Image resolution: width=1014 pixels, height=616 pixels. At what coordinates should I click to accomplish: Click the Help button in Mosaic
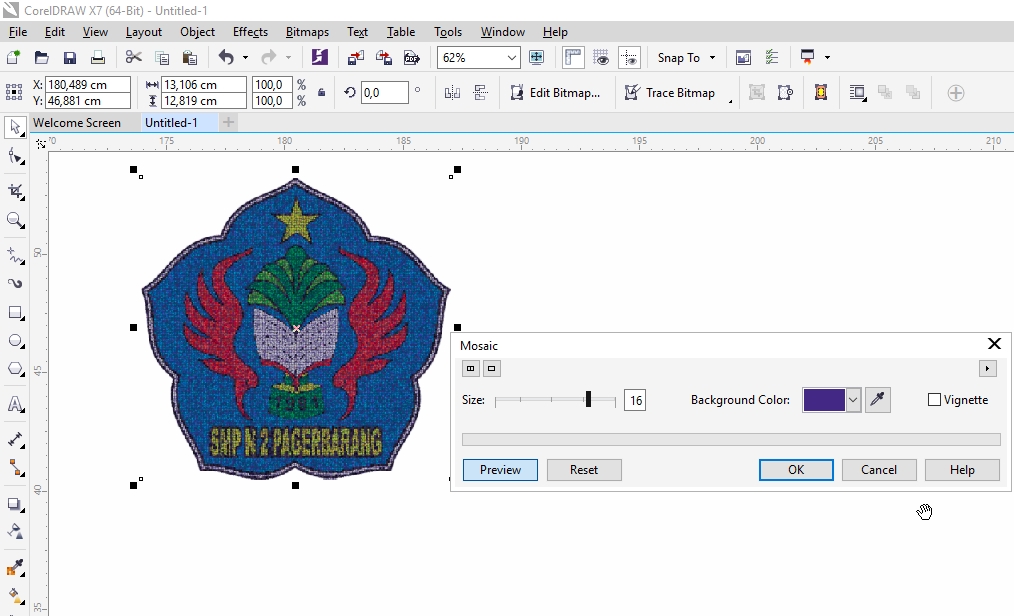(962, 470)
